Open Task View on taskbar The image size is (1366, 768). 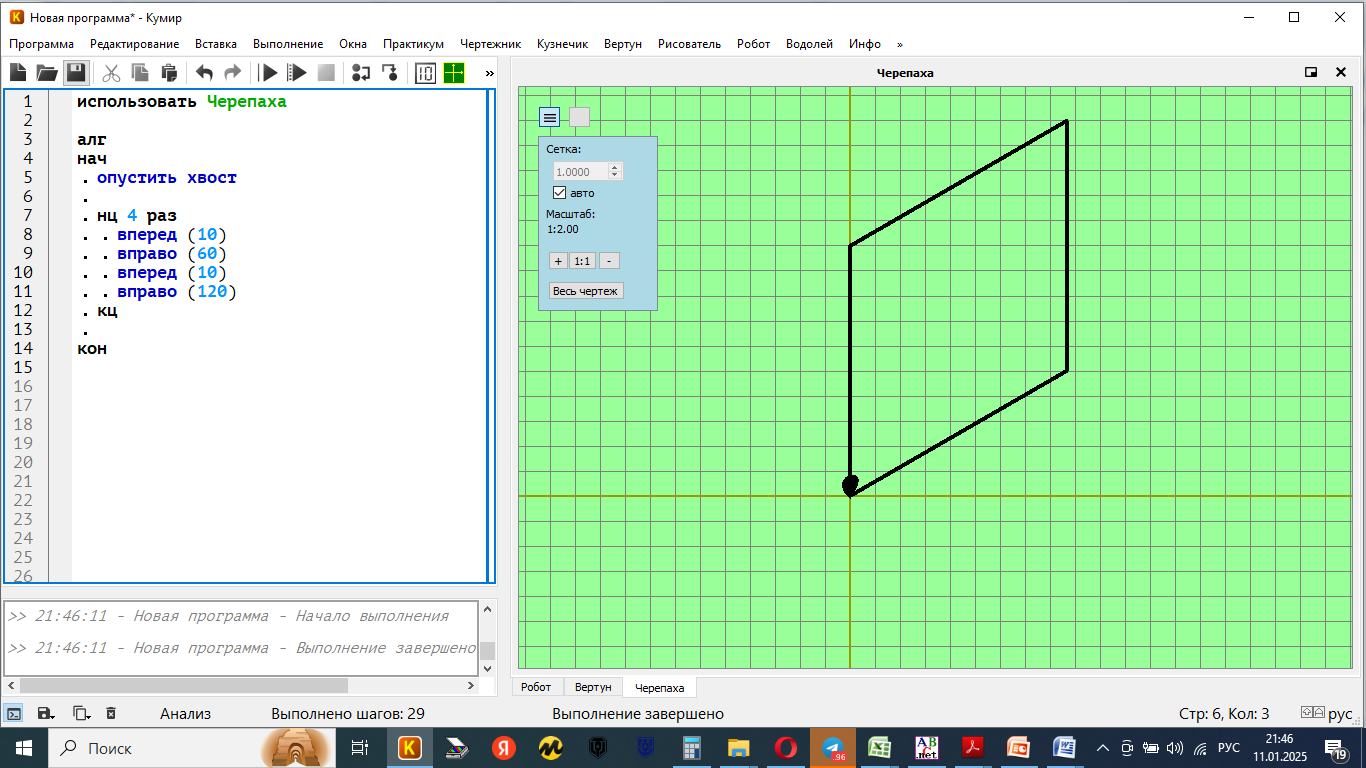360,748
